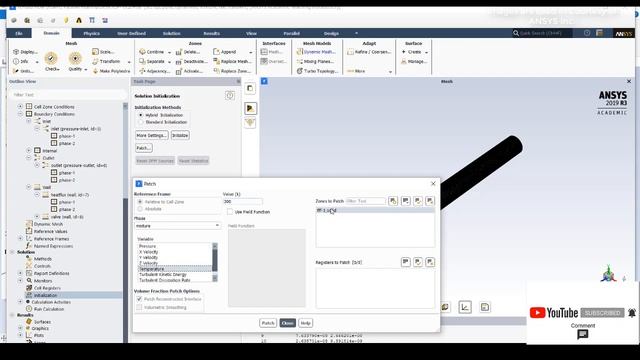640x360 pixels.
Task: Expand the Report Definitions node
Action: click(x=20, y=273)
